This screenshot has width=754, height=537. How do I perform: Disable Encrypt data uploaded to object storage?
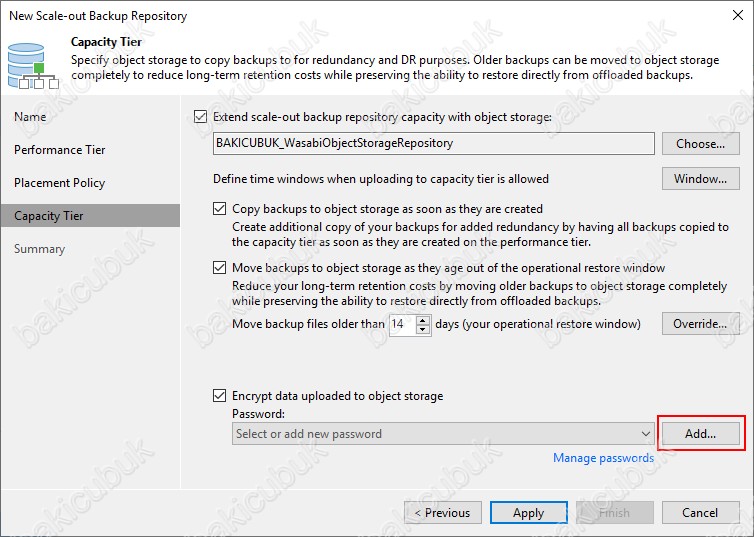(219, 396)
